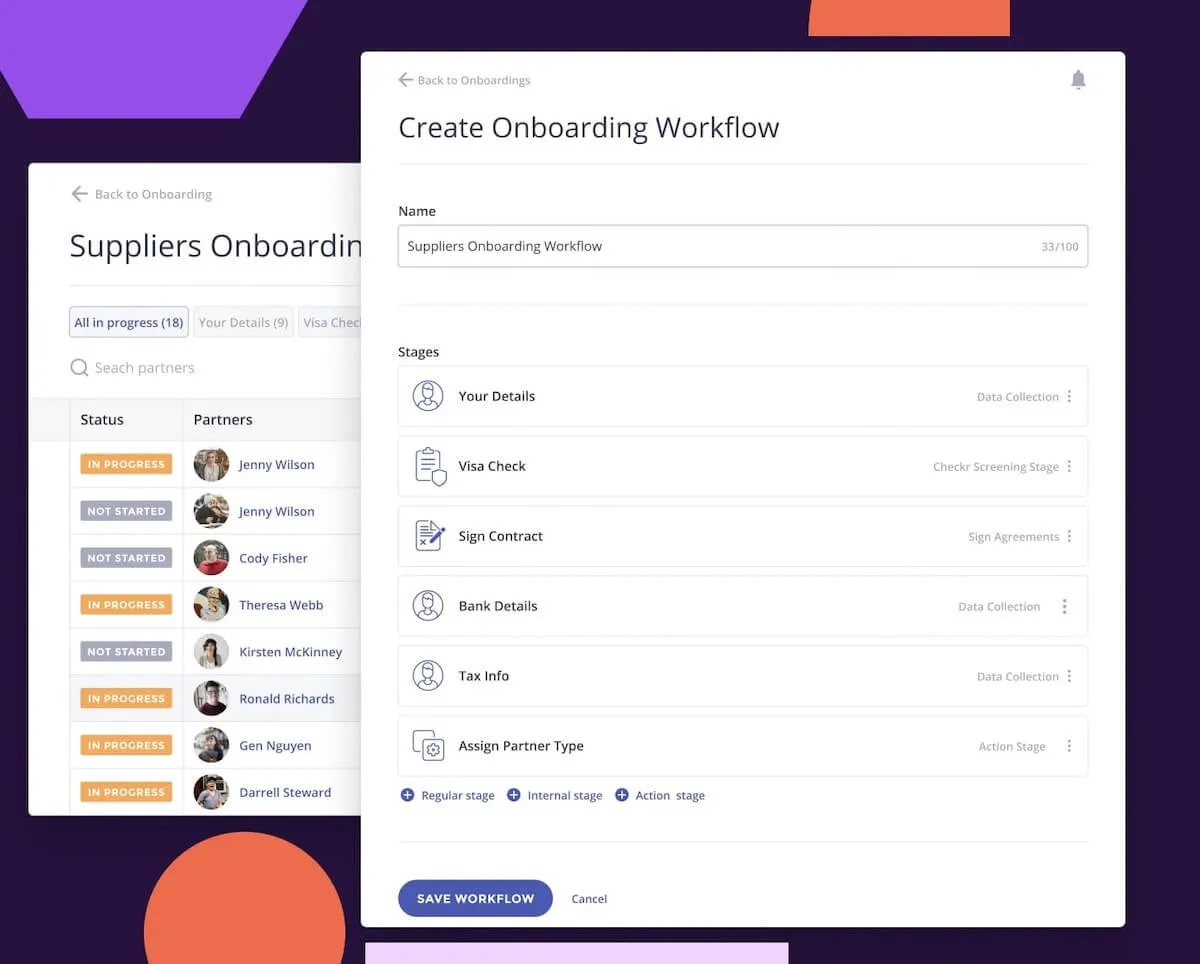1200x964 pixels.
Task: Add a Regular stage
Action: (x=447, y=796)
